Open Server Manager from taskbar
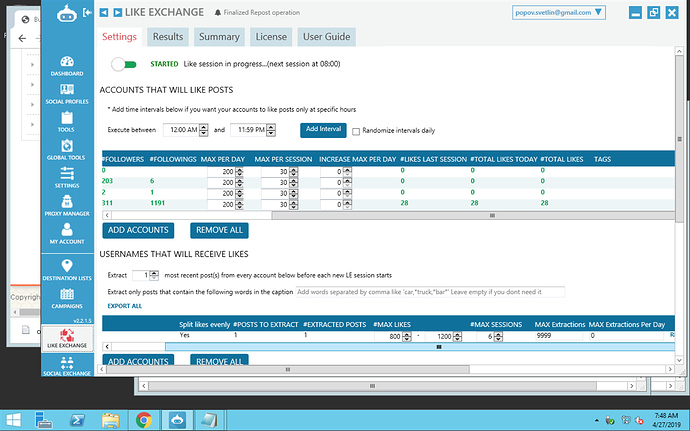The width and height of the screenshot is (690, 431). coord(44,420)
